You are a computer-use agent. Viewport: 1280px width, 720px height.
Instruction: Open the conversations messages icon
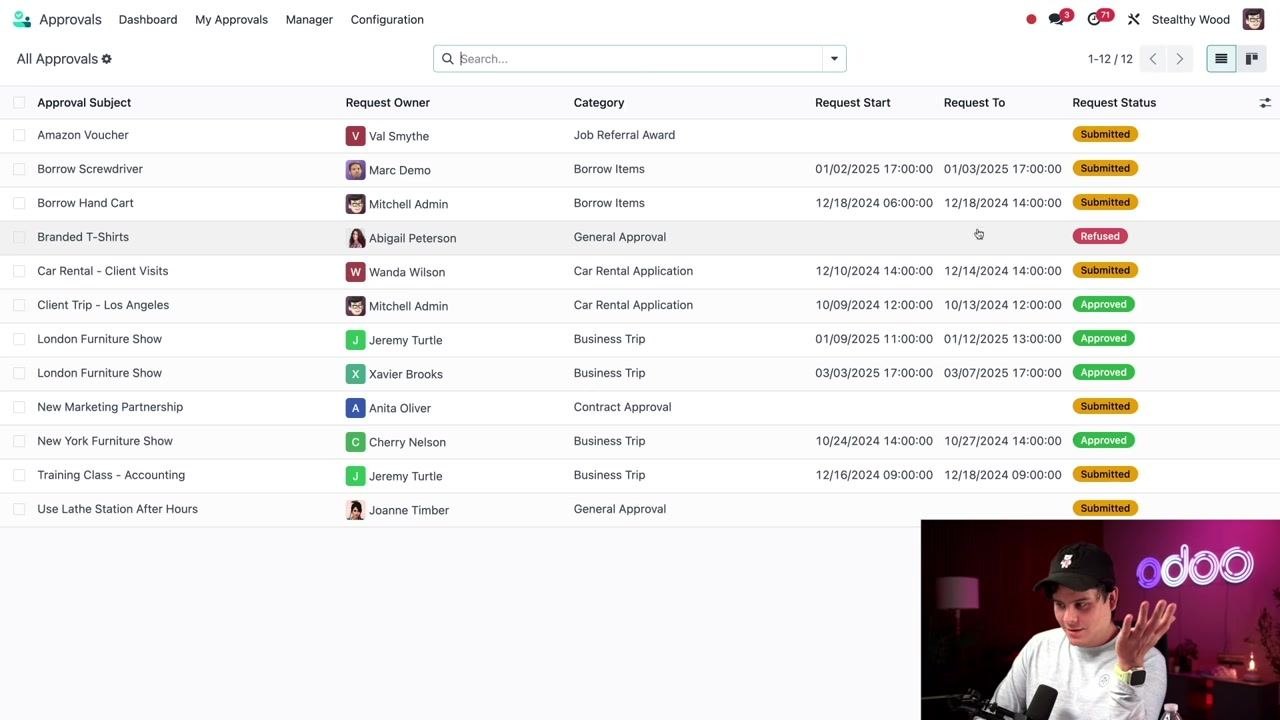point(1056,19)
